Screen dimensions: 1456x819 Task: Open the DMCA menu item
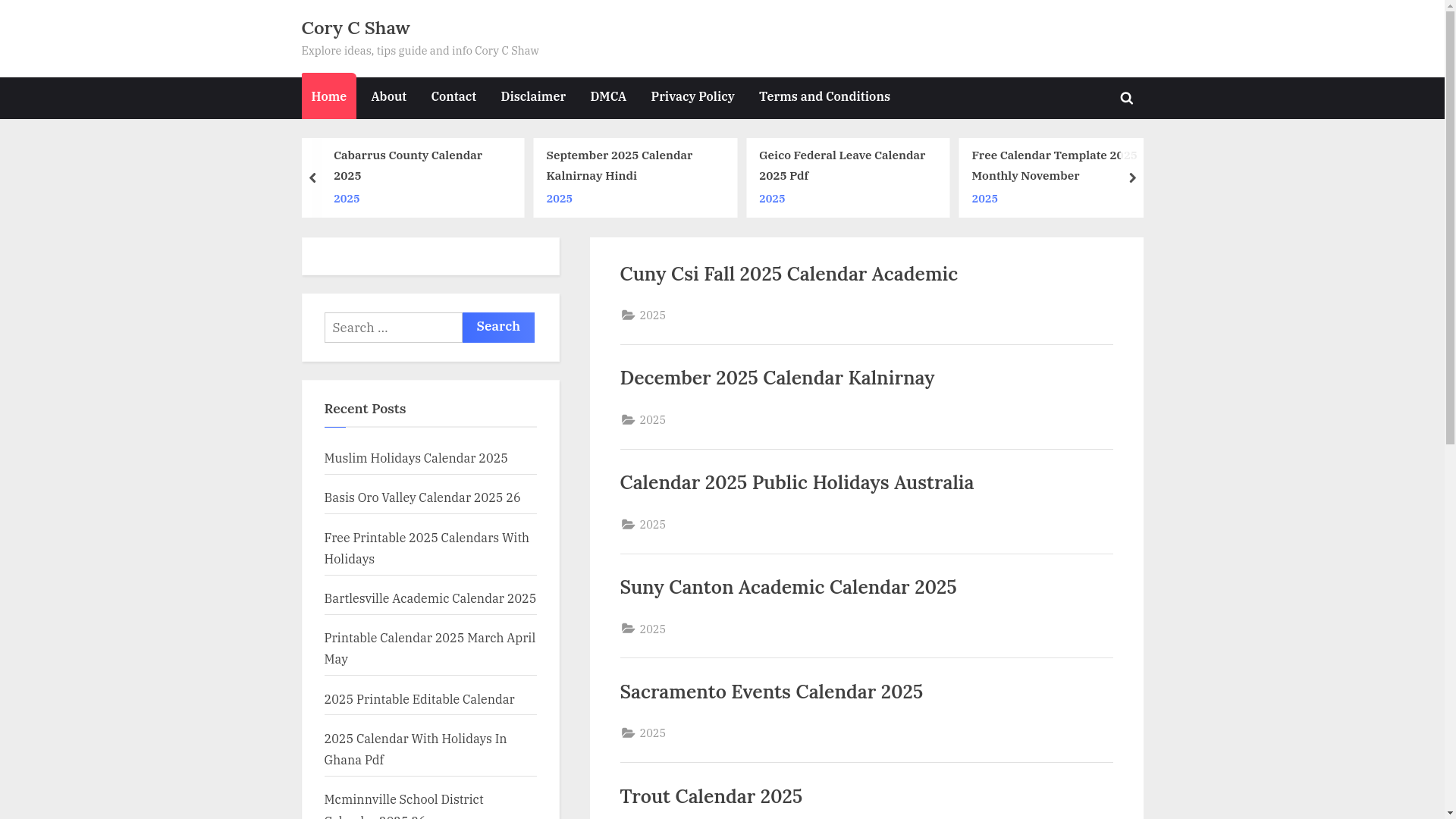[608, 96]
